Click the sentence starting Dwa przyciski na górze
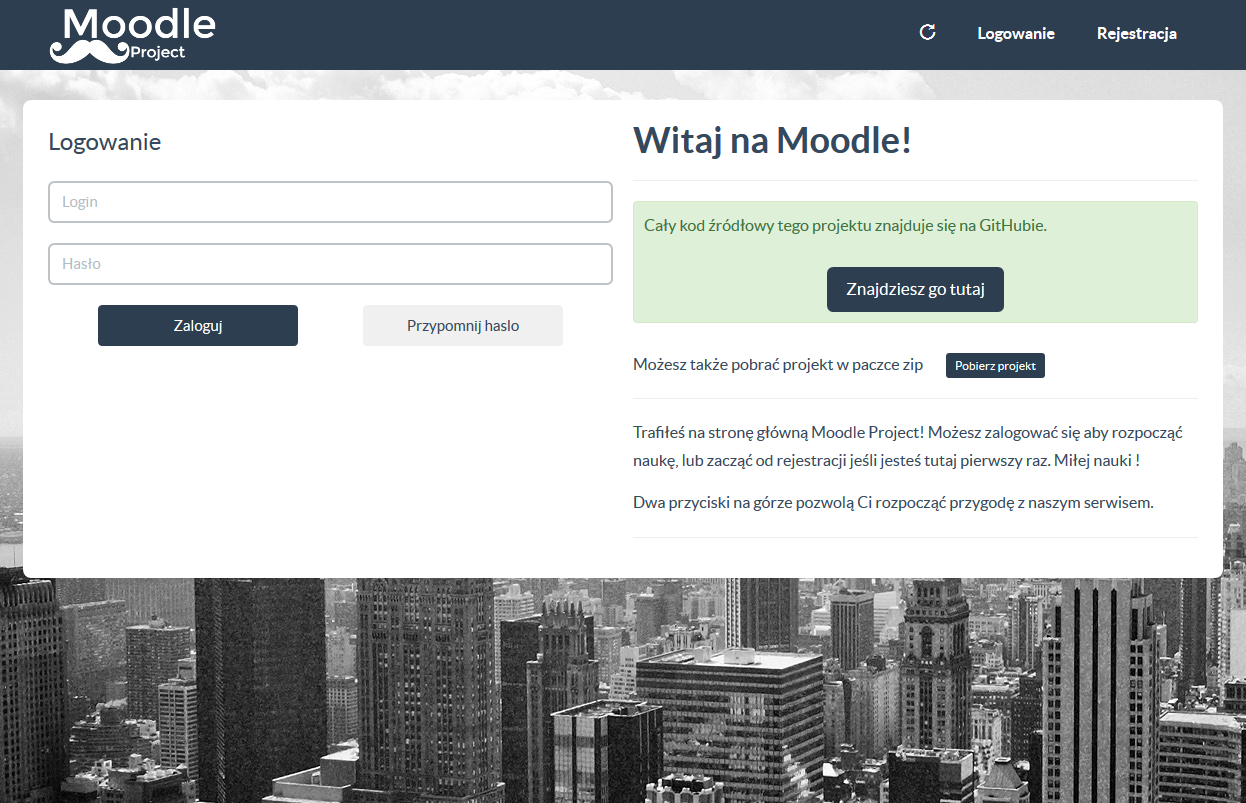Image resolution: width=1246 pixels, height=803 pixels. (x=893, y=503)
